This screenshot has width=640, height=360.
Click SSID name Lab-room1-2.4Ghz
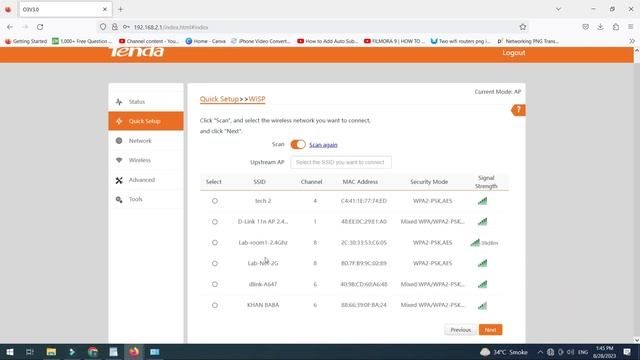[263, 242]
